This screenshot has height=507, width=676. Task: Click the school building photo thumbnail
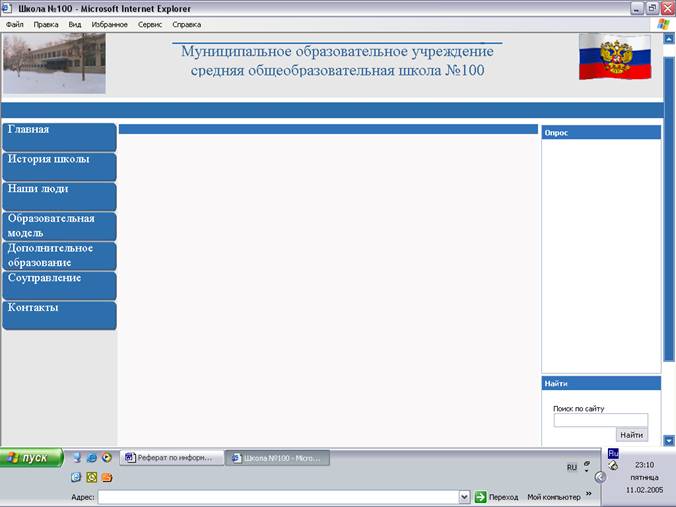(40, 64)
